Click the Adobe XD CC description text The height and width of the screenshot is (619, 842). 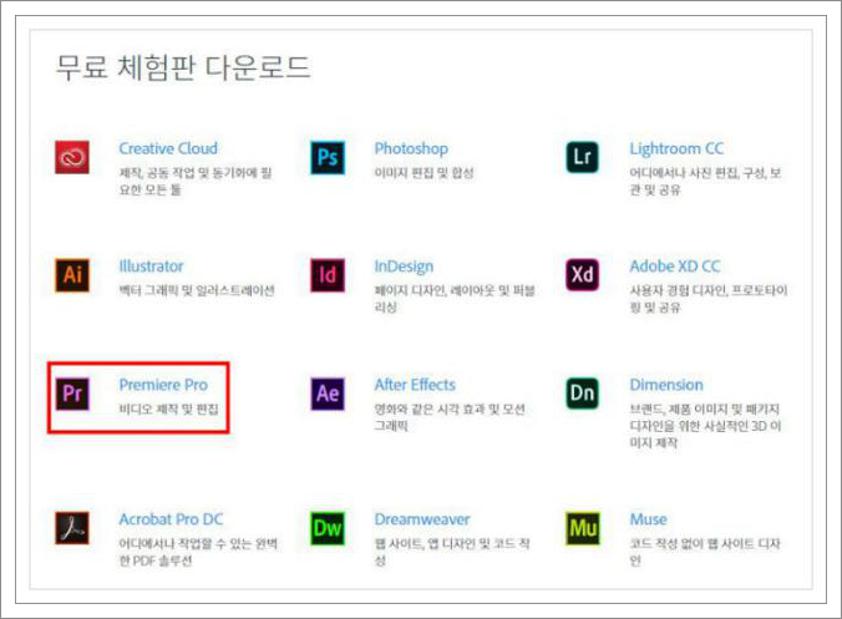(708, 299)
